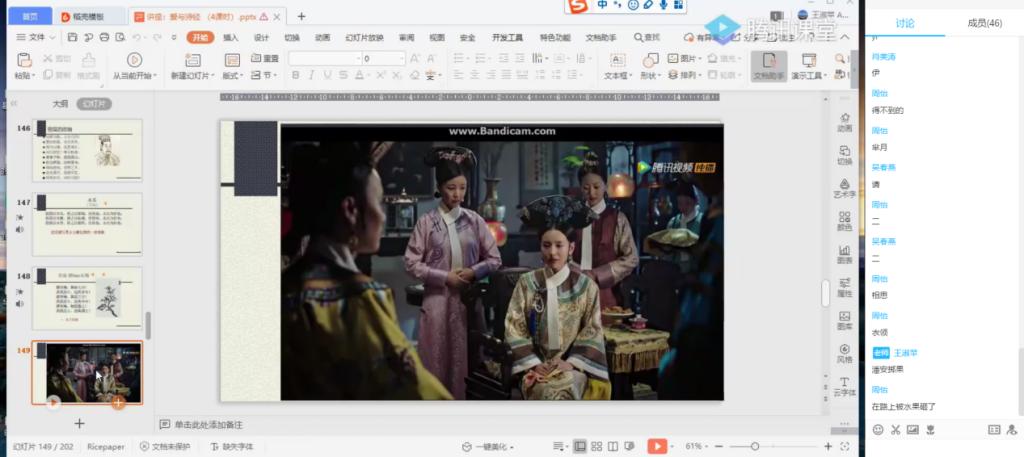Click the emoji icon in chat toolbar
1024x457 pixels.
coord(878,430)
